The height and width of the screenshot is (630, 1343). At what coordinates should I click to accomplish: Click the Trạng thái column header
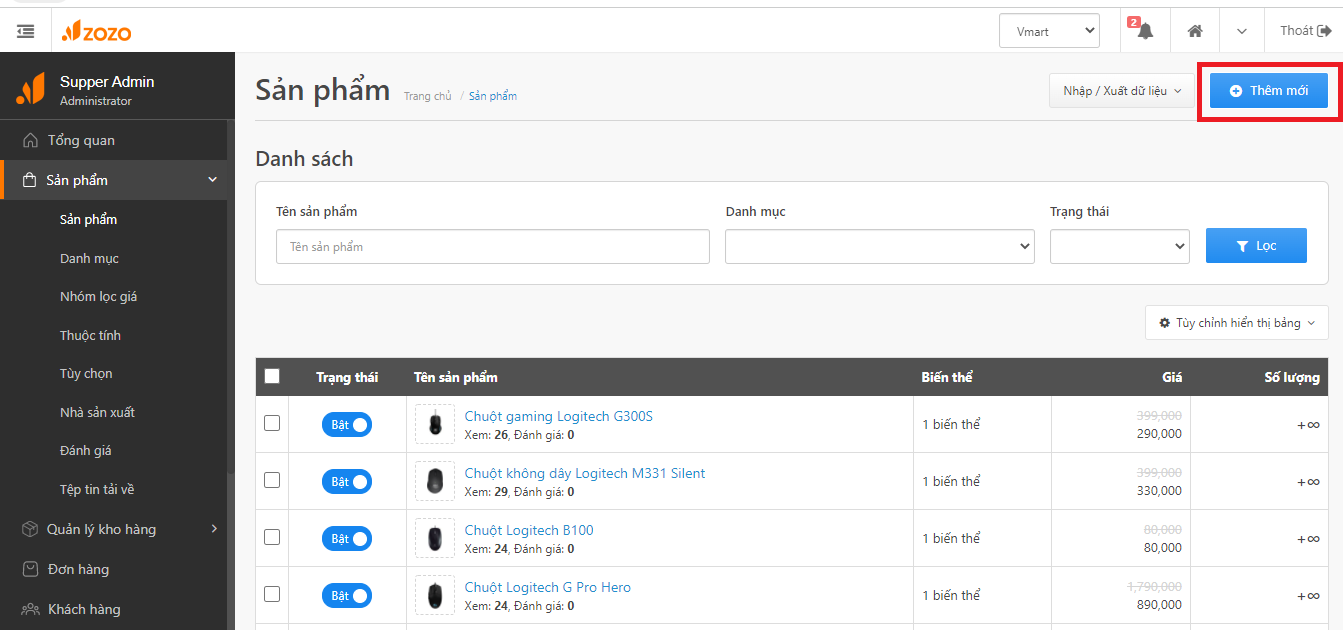coord(347,377)
